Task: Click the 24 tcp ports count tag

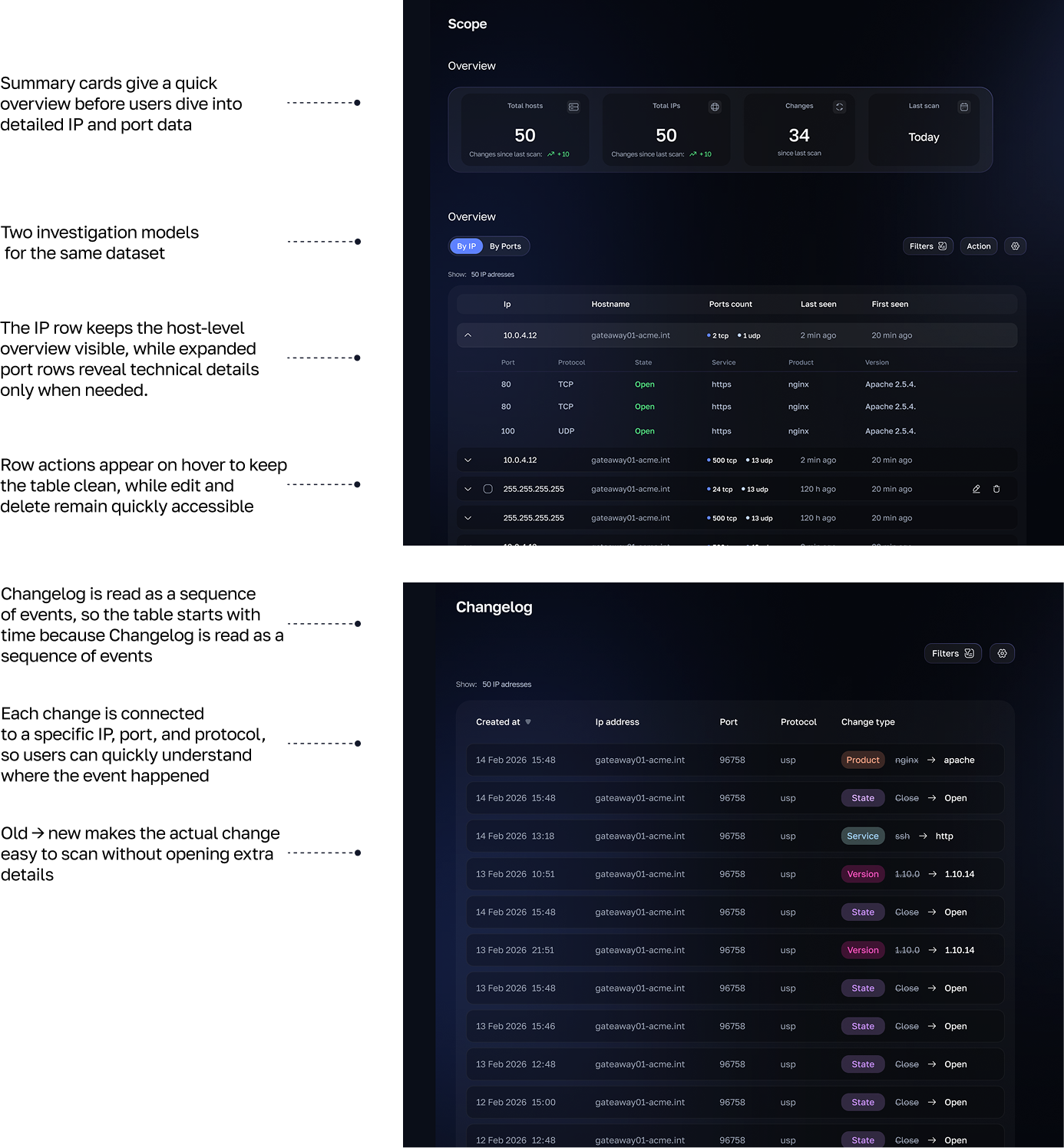Action: 719,489
